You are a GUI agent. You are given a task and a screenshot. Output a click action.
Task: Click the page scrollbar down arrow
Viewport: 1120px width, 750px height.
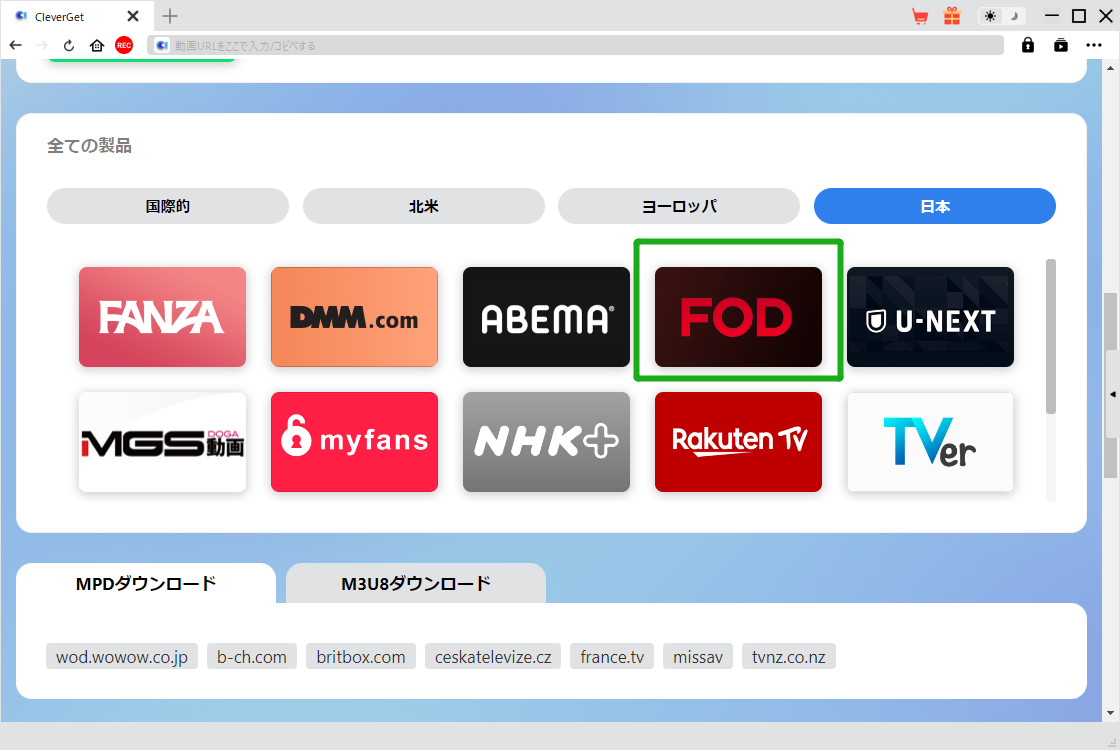tap(1110, 712)
